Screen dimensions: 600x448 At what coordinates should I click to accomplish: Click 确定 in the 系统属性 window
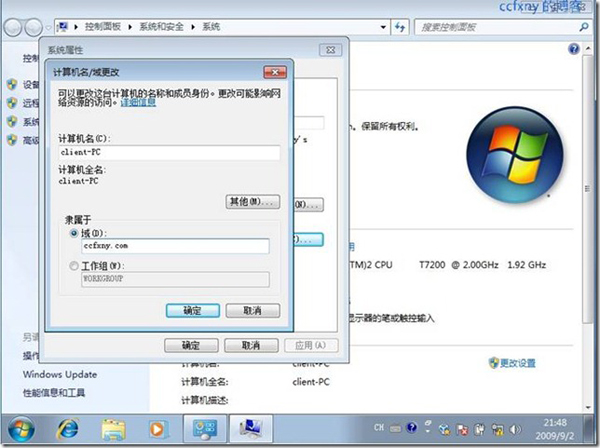click(191, 345)
